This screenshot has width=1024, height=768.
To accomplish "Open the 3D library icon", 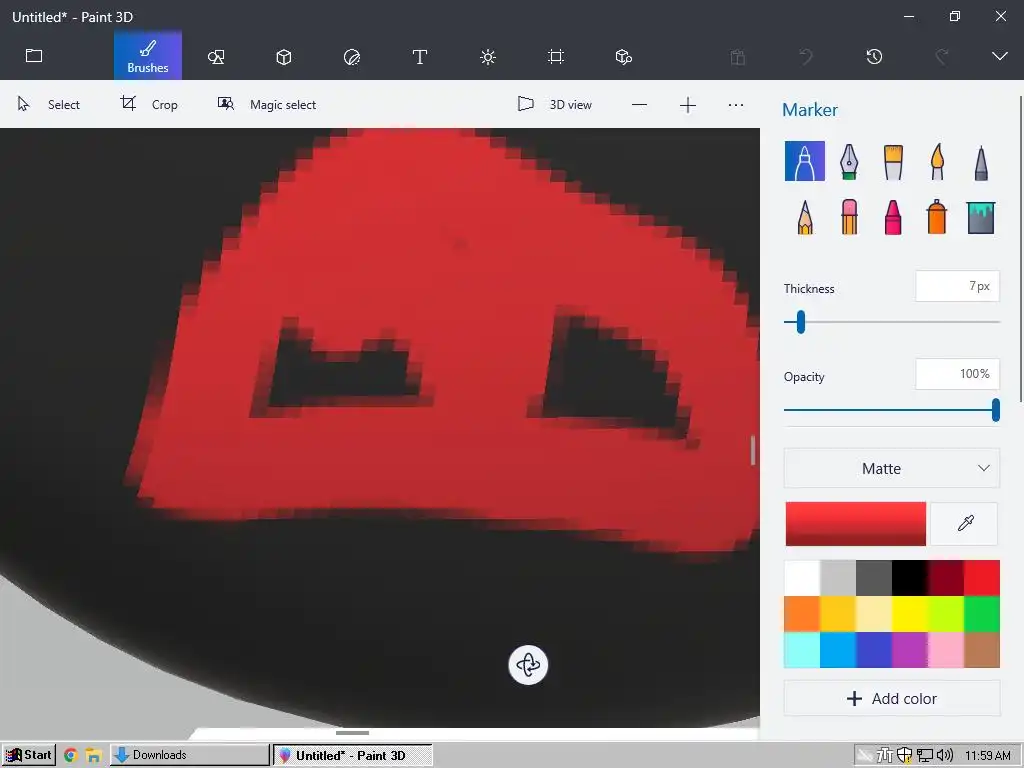I will (x=624, y=57).
